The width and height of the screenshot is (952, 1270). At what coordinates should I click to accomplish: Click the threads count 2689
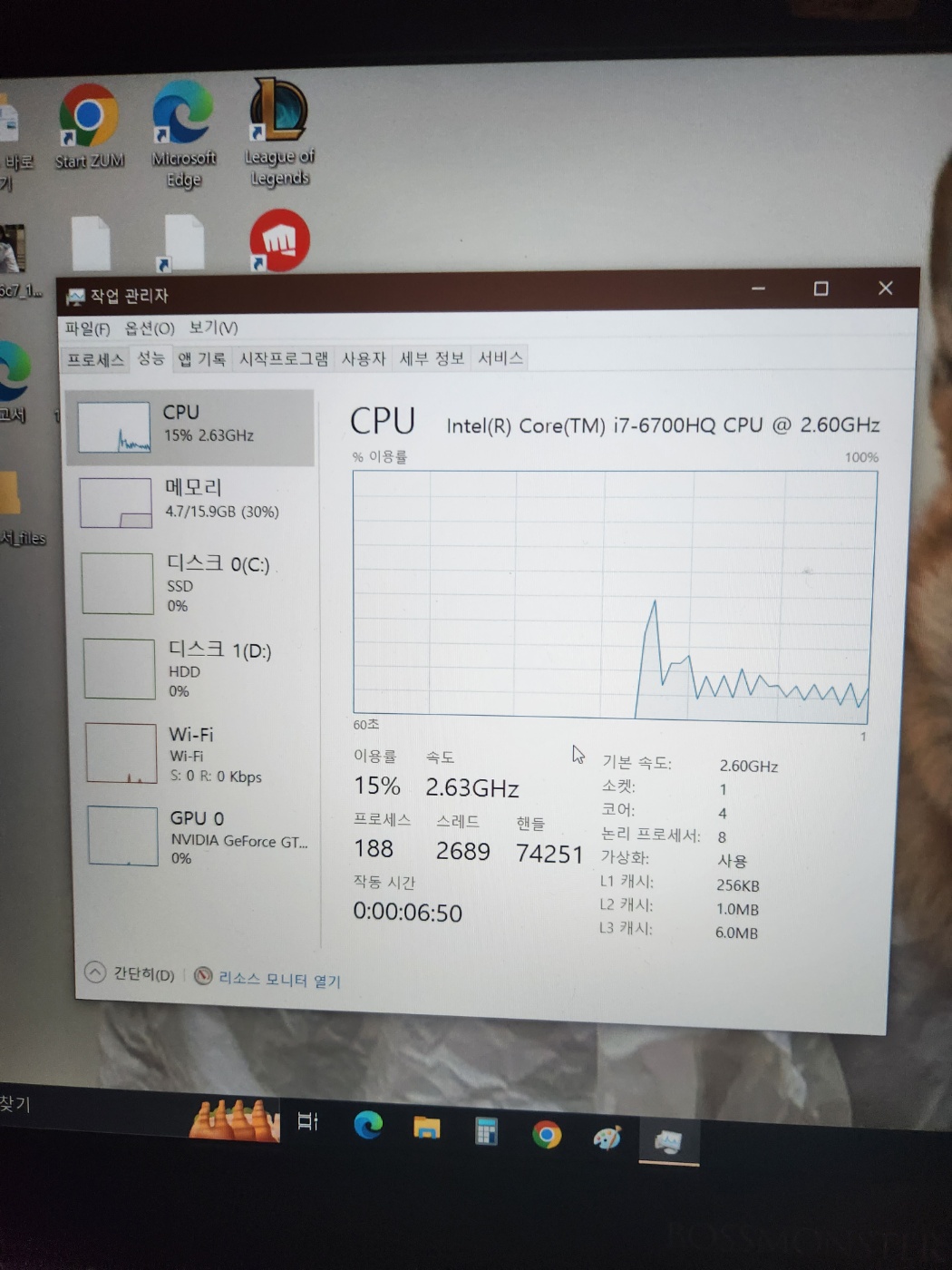(x=462, y=851)
